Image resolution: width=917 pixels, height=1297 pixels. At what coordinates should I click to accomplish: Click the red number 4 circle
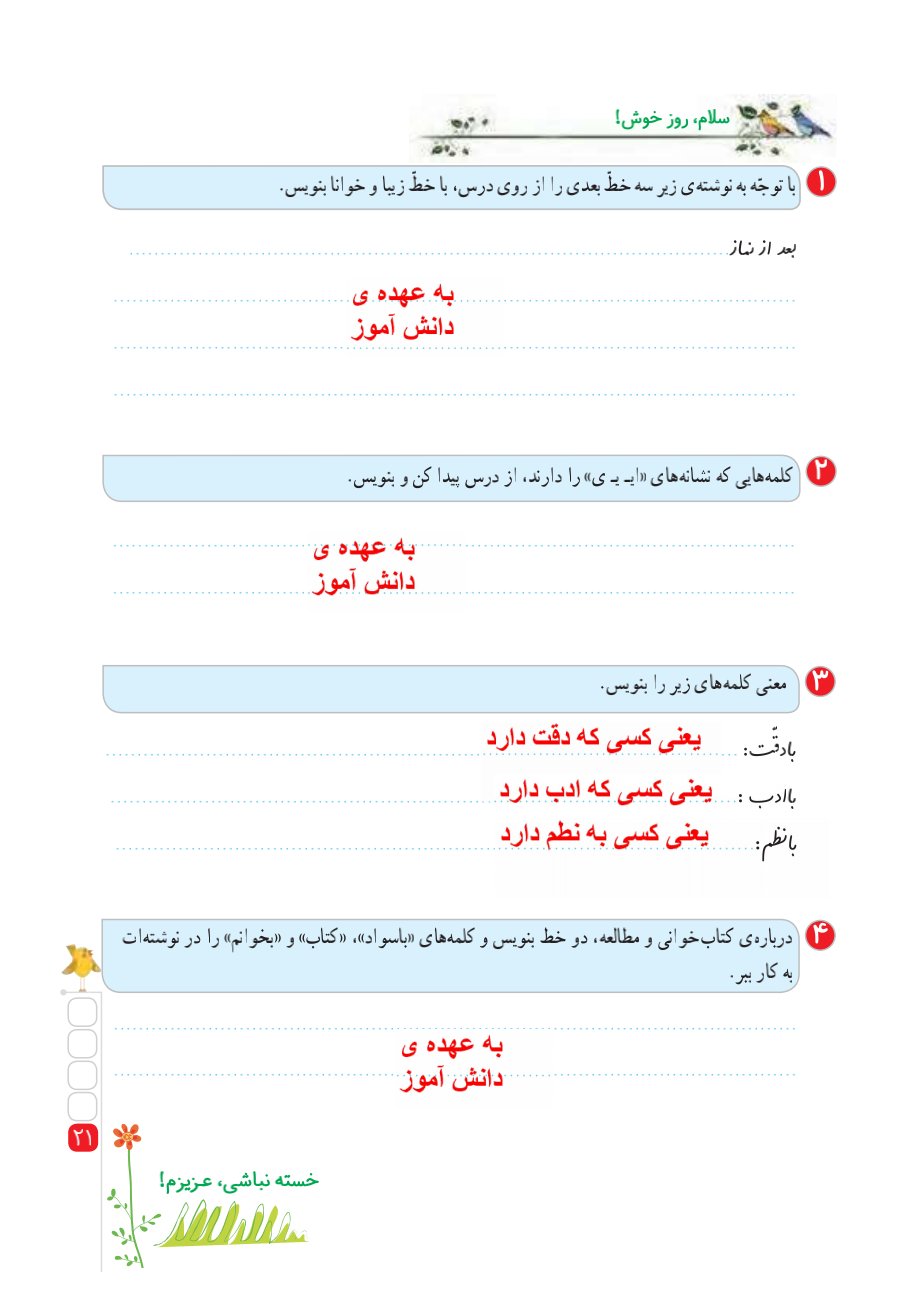[820, 935]
